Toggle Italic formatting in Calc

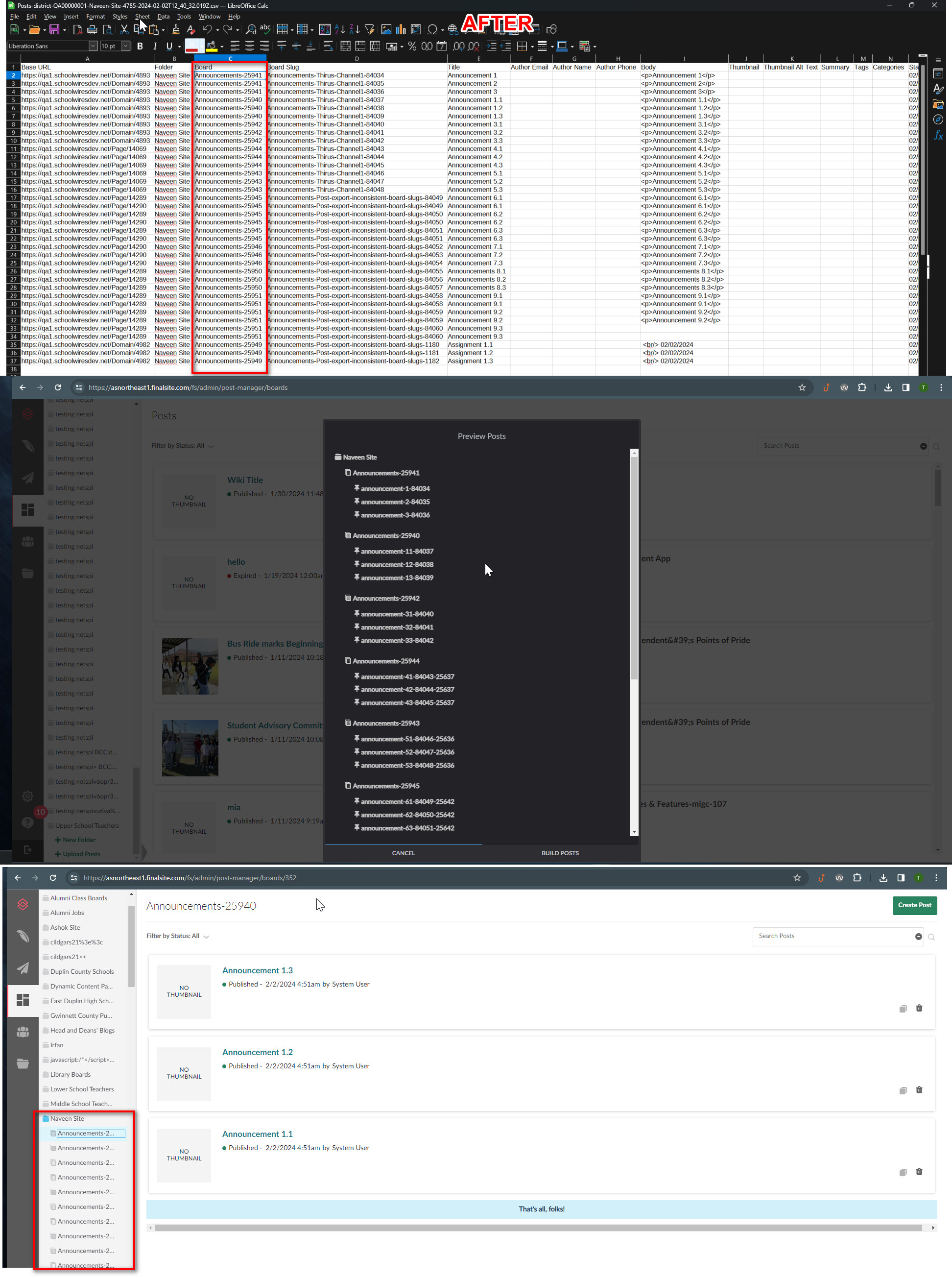click(154, 46)
